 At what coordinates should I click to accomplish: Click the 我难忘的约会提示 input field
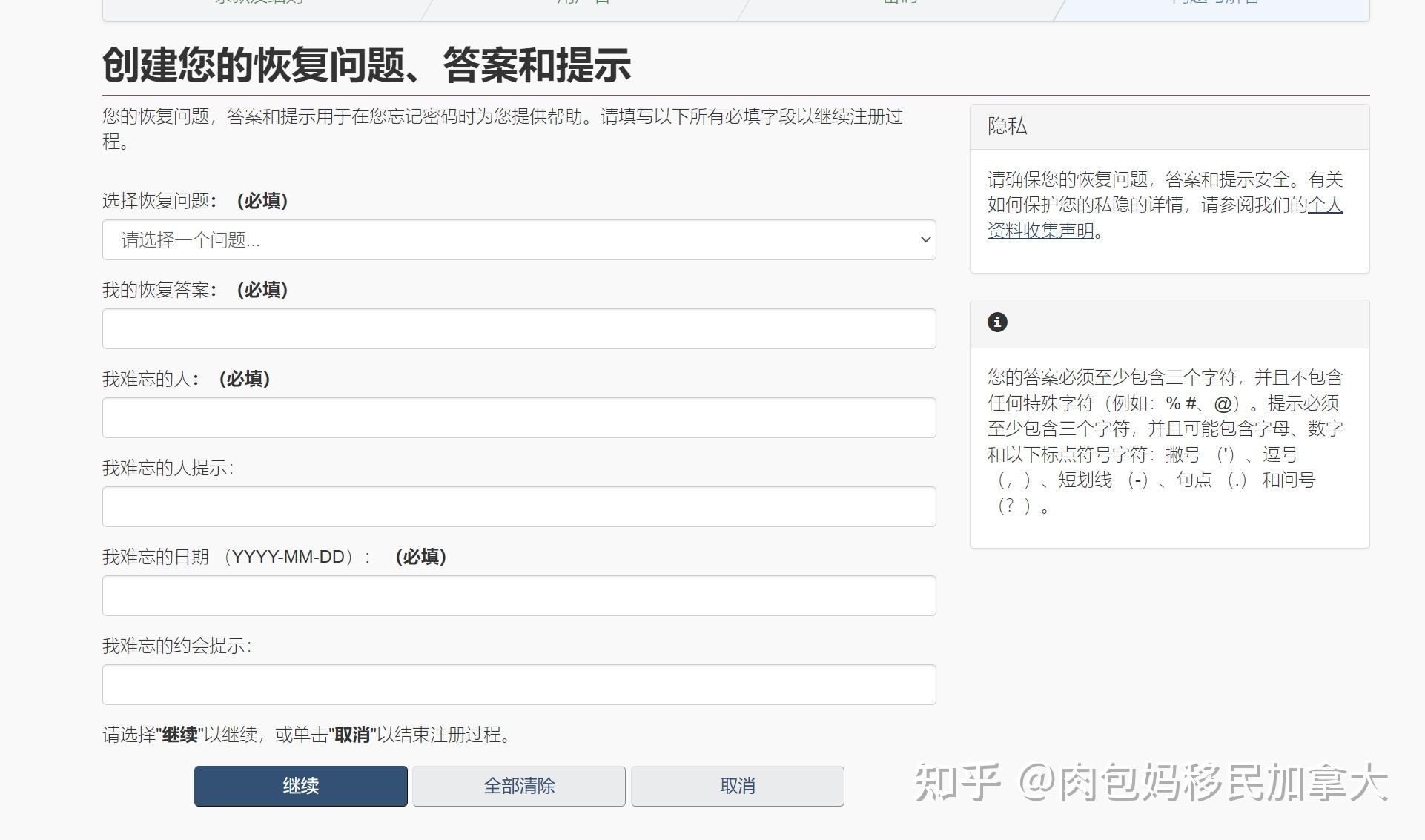[x=519, y=684]
